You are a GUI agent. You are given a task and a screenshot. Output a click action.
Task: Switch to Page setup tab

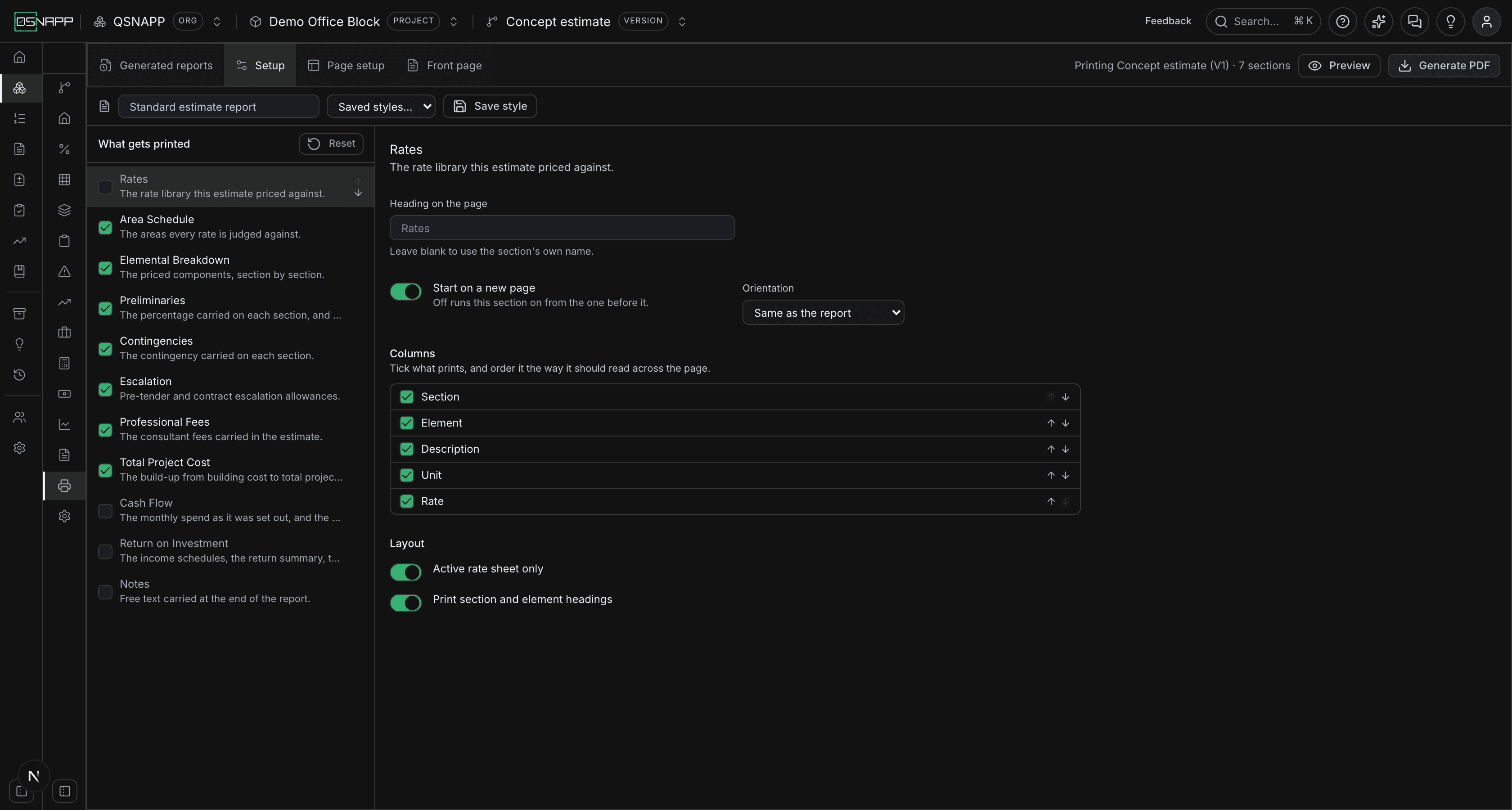(346, 66)
